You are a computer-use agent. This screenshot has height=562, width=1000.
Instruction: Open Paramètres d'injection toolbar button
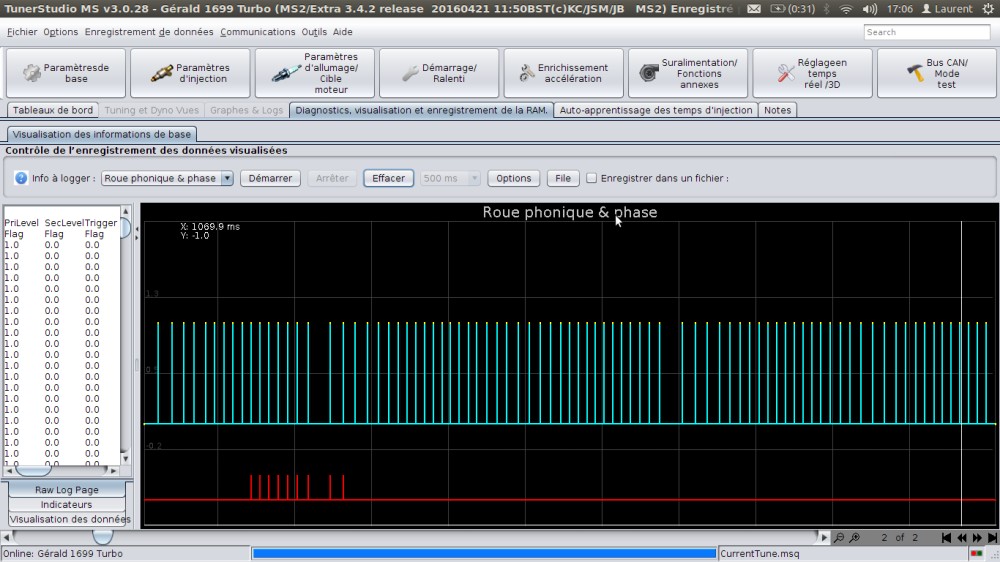tap(190, 73)
